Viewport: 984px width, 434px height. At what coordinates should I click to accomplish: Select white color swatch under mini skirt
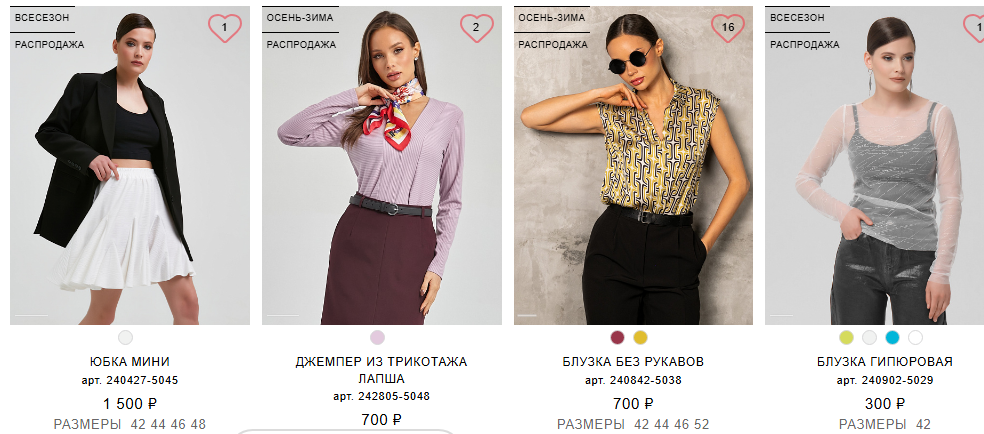(126, 337)
